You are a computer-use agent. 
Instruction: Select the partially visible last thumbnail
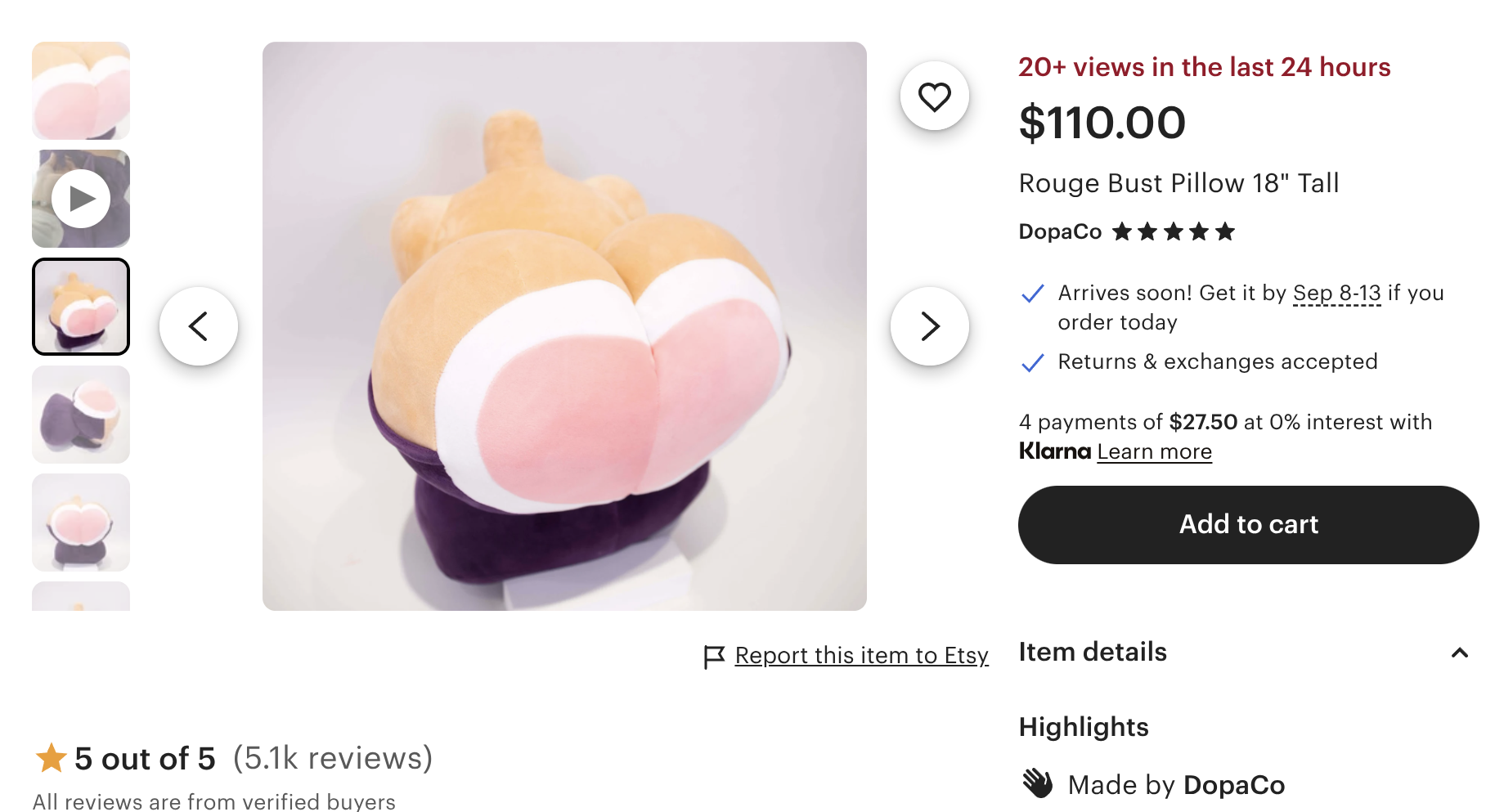pyautogui.click(x=81, y=596)
